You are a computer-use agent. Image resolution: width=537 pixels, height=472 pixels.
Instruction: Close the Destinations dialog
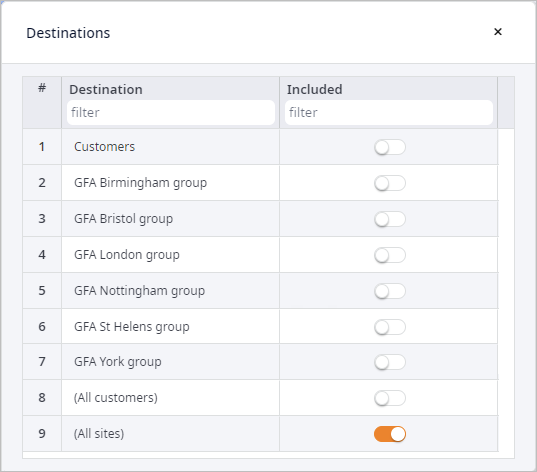[498, 32]
